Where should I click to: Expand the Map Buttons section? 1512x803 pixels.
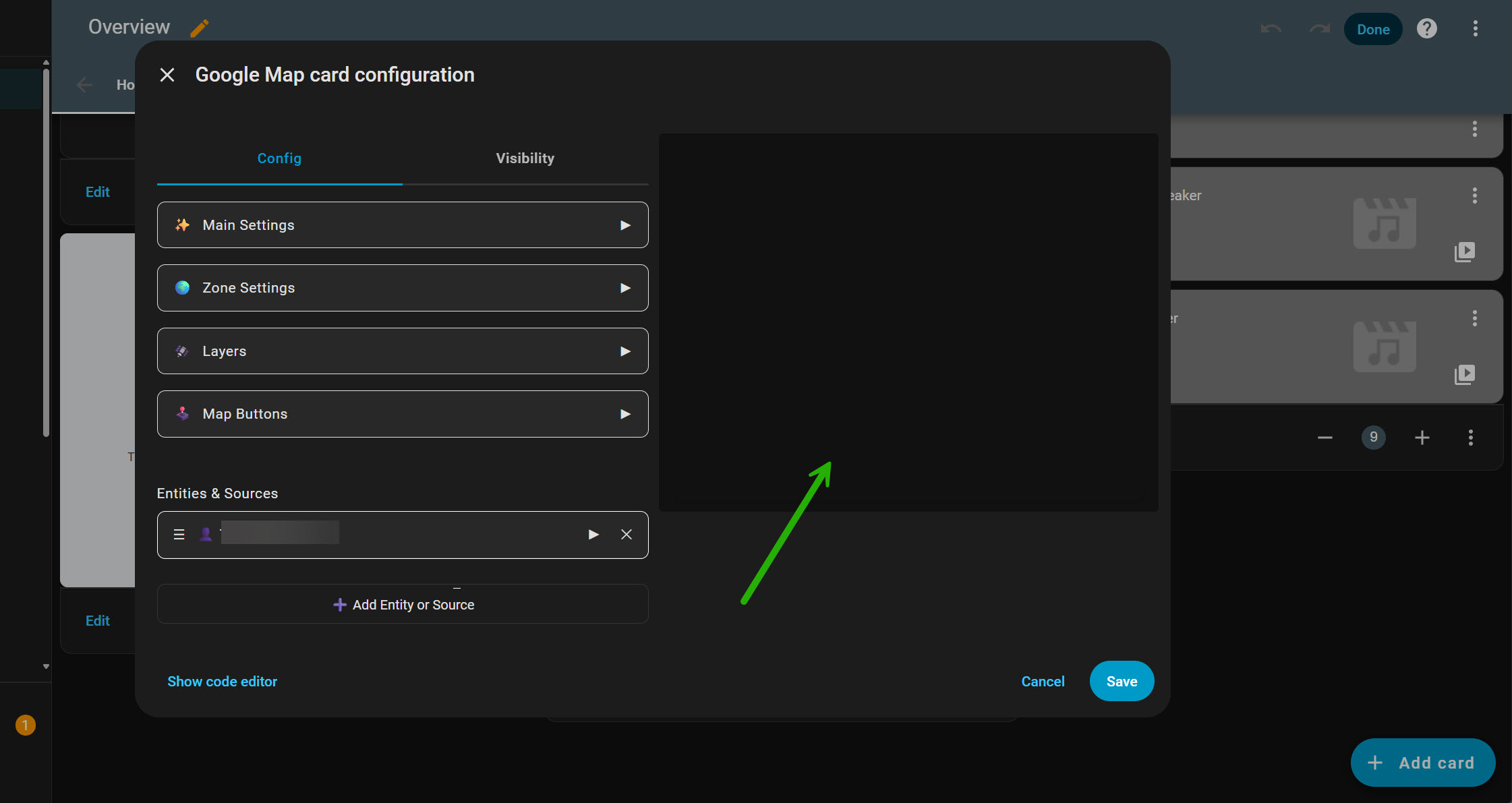coord(403,414)
